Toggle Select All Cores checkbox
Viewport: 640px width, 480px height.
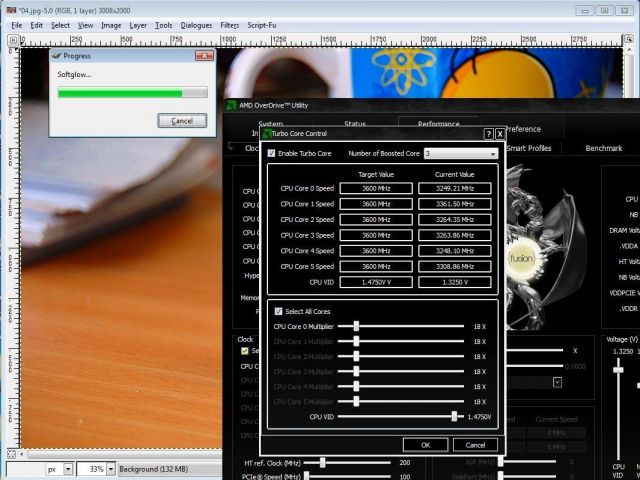point(278,311)
